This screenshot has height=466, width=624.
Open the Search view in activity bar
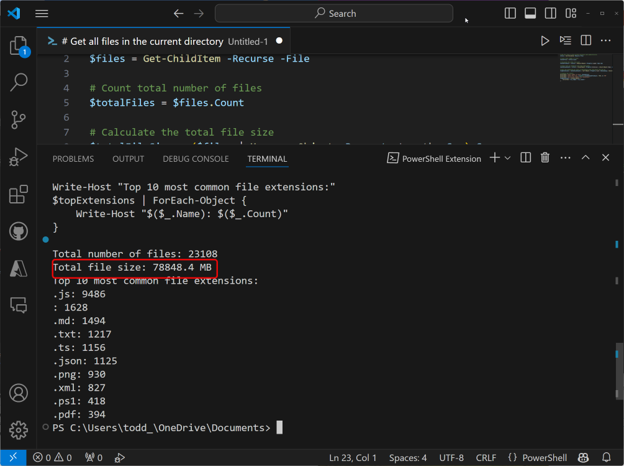pos(18,82)
